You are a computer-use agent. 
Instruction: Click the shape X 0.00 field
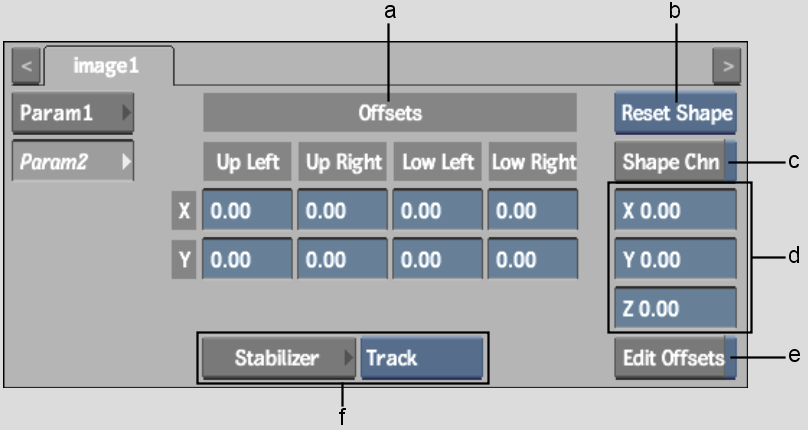click(675, 210)
